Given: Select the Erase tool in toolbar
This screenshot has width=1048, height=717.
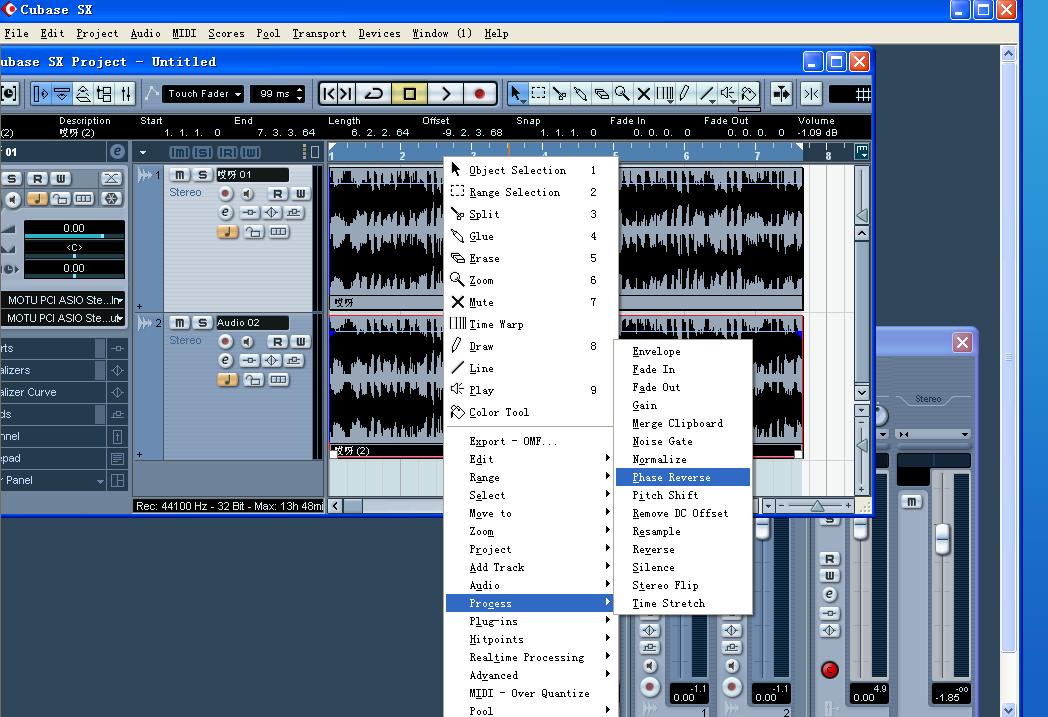Looking at the screenshot, I should pyautogui.click(x=602, y=94).
